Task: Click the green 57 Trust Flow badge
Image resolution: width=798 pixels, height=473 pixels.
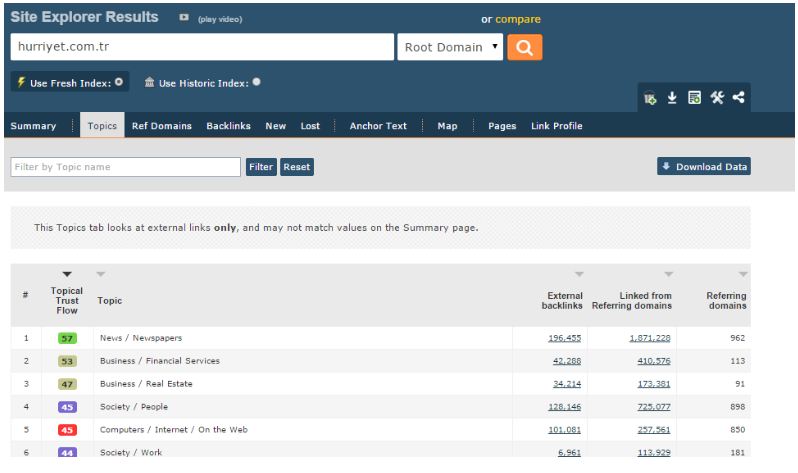Action: [67, 338]
